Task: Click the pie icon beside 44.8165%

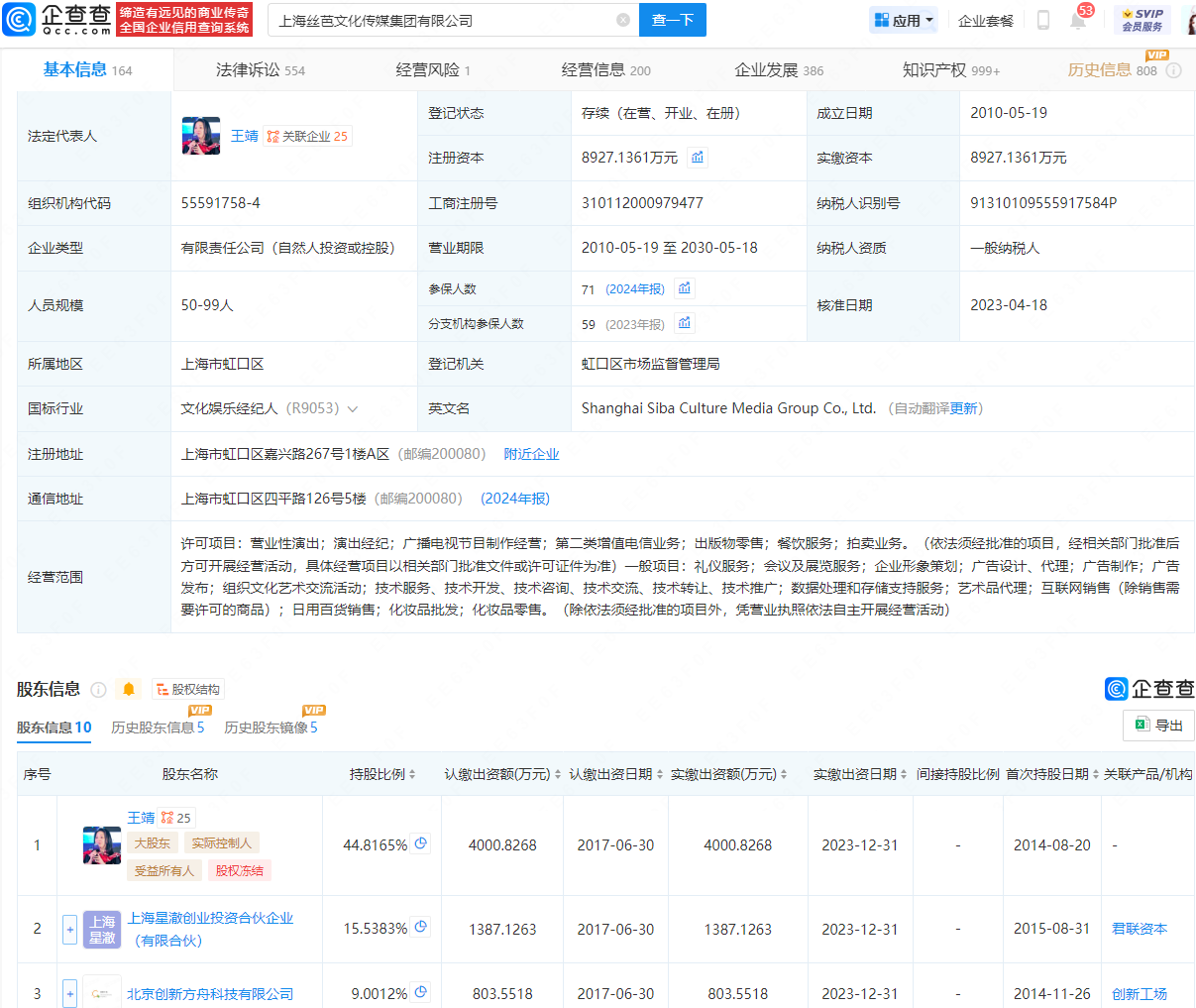Action: (x=421, y=843)
